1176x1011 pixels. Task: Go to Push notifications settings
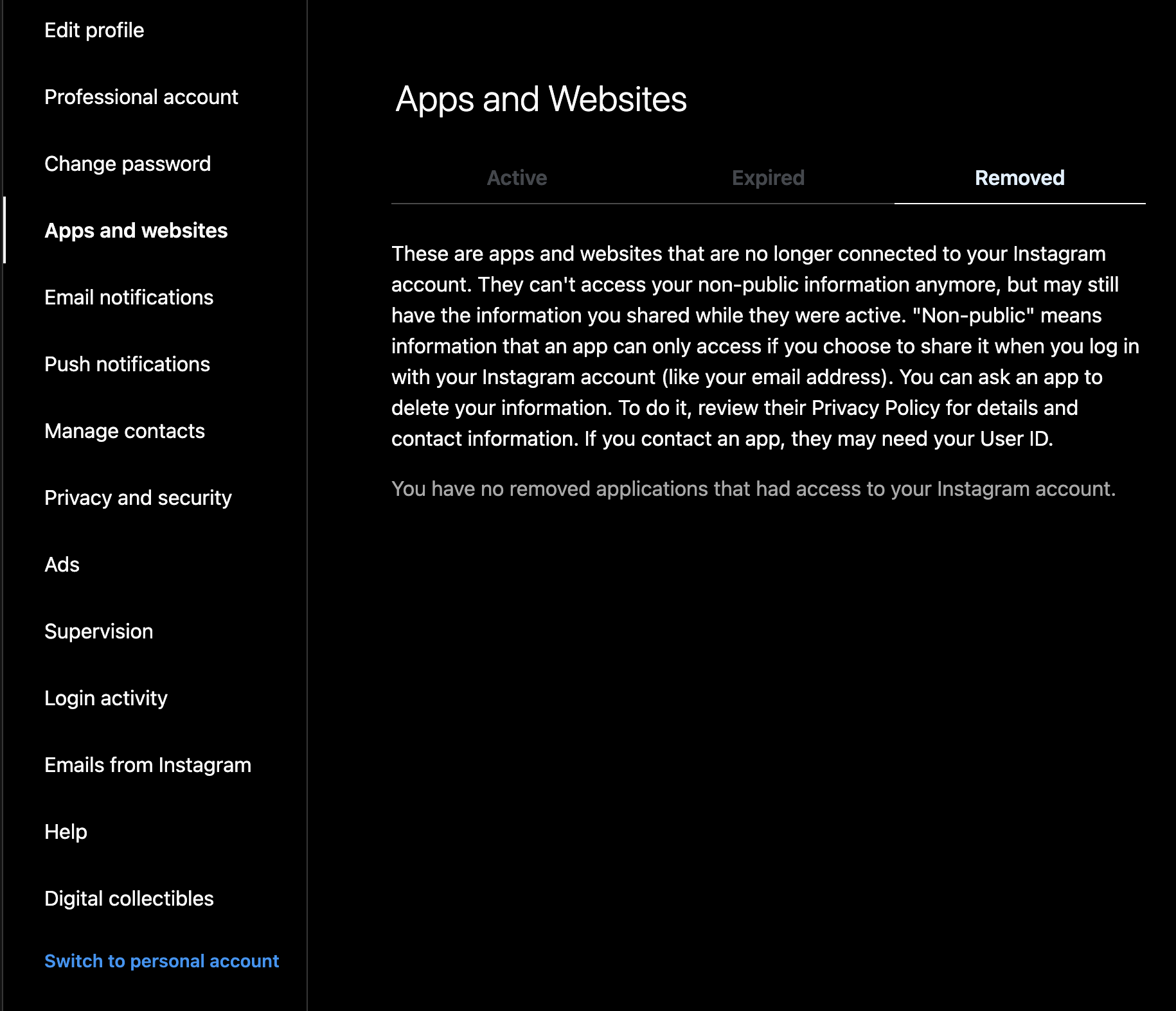coord(127,364)
